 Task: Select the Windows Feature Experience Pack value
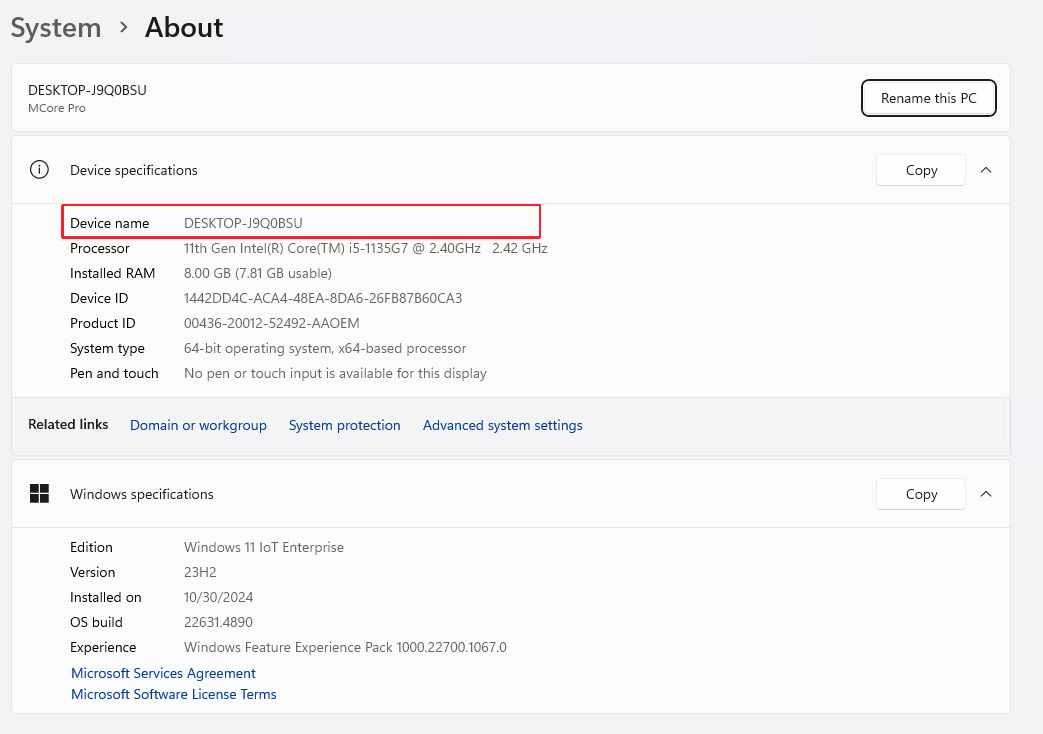point(345,647)
